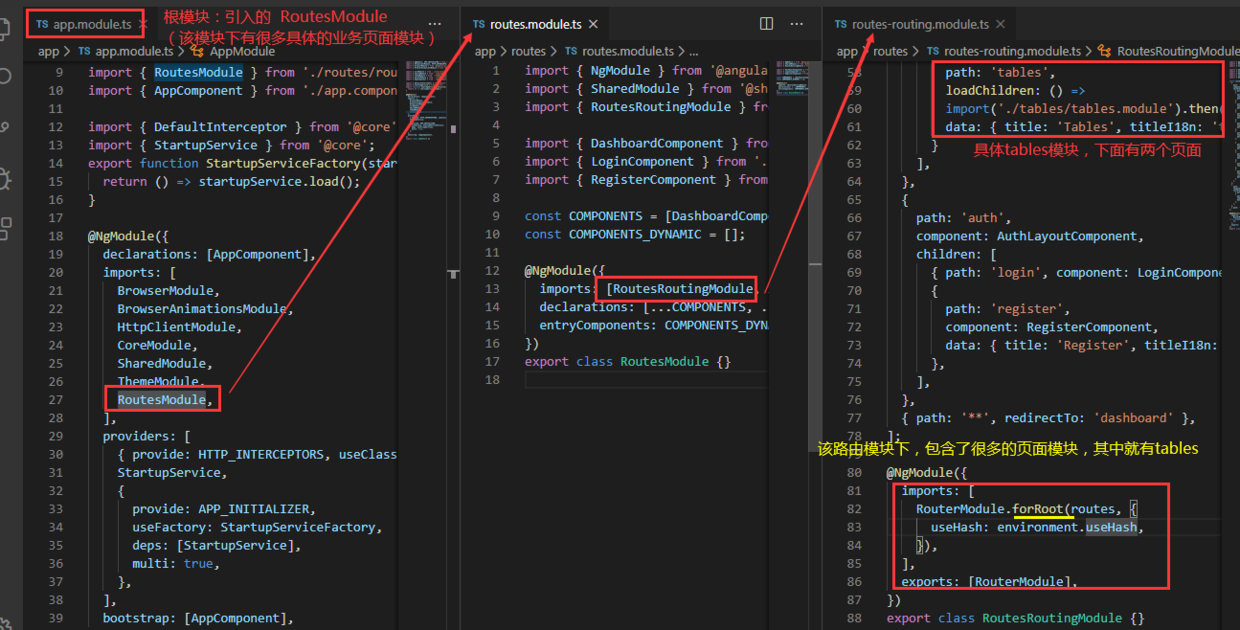
Task: Click HTTP_INTERCEPTORS on line 30
Action: (x=261, y=454)
